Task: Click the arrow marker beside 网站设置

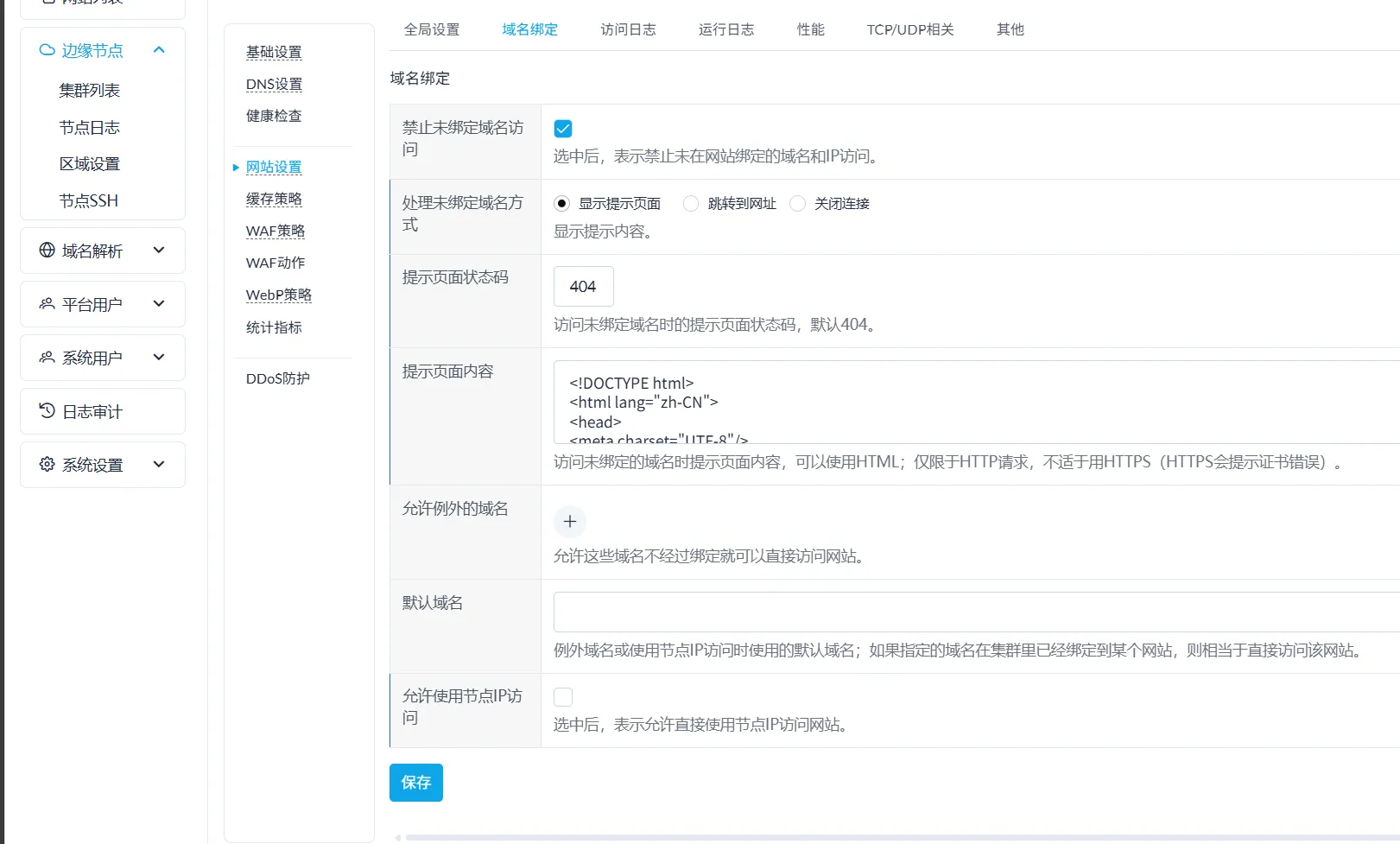Action: (x=236, y=168)
